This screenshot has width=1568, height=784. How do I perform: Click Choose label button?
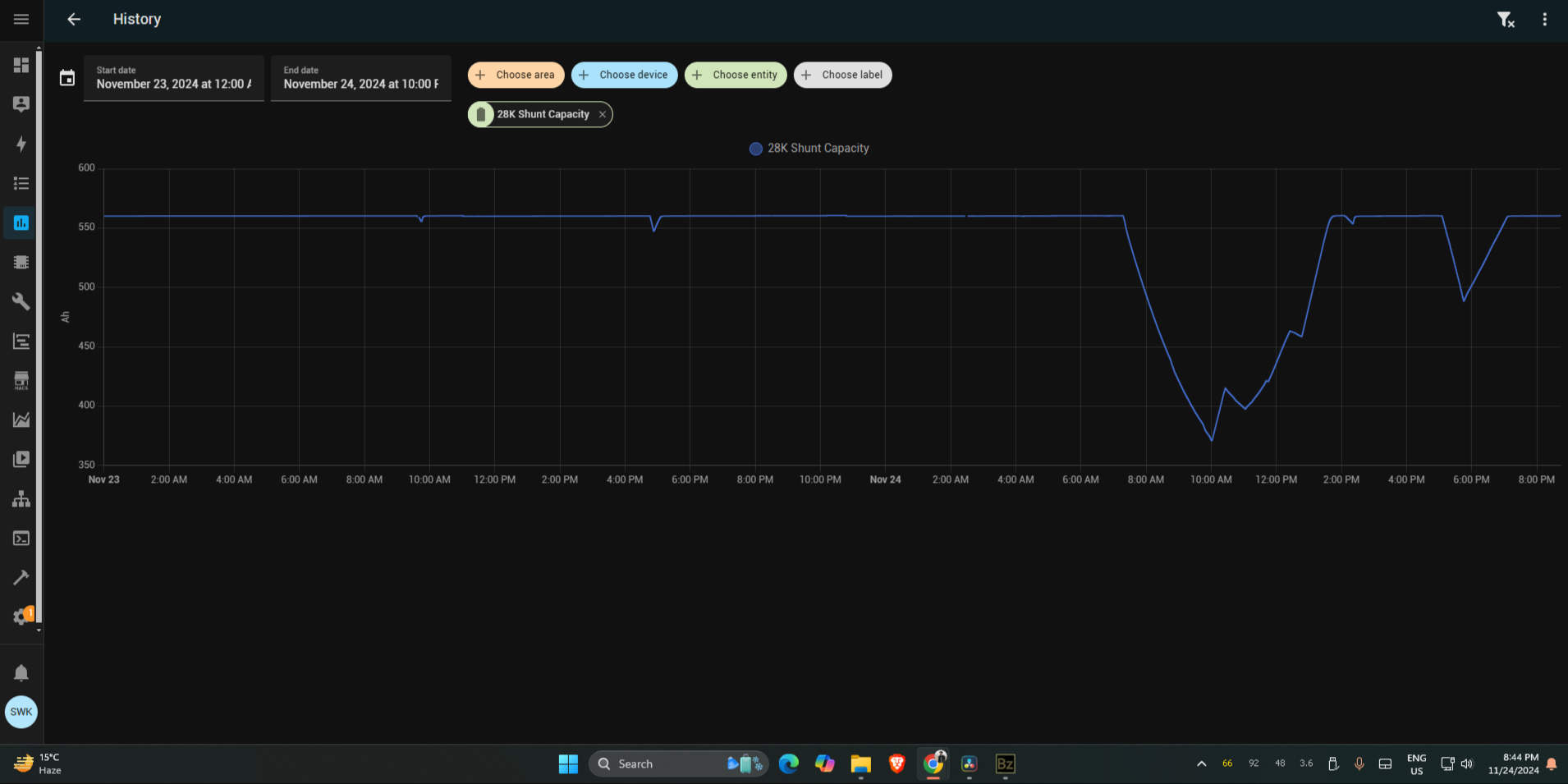pyautogui.click(x=842, y=75)
